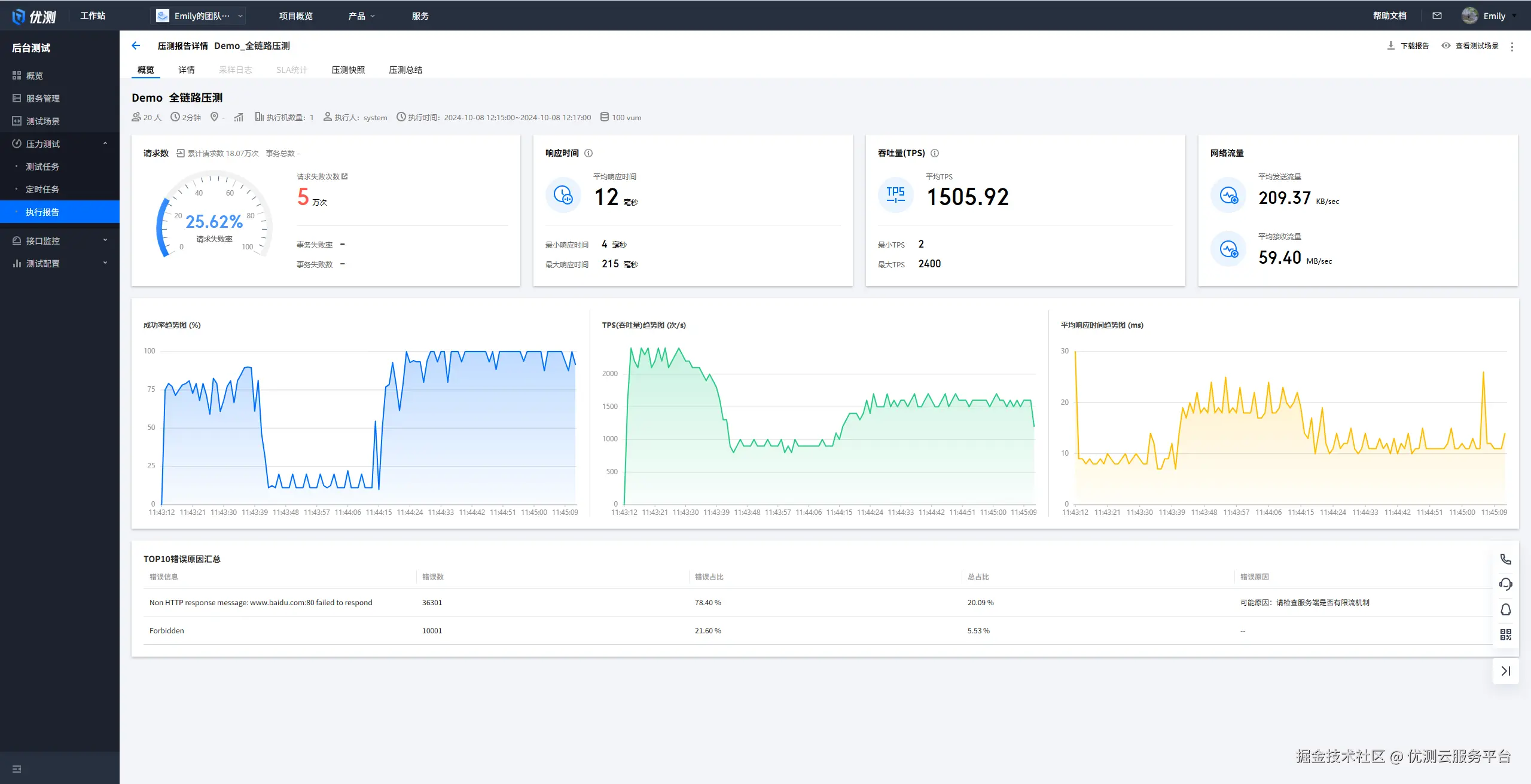Click the phone contact icon on the right
This screenshot has height=784, width=1531.
coord(1506,559)
